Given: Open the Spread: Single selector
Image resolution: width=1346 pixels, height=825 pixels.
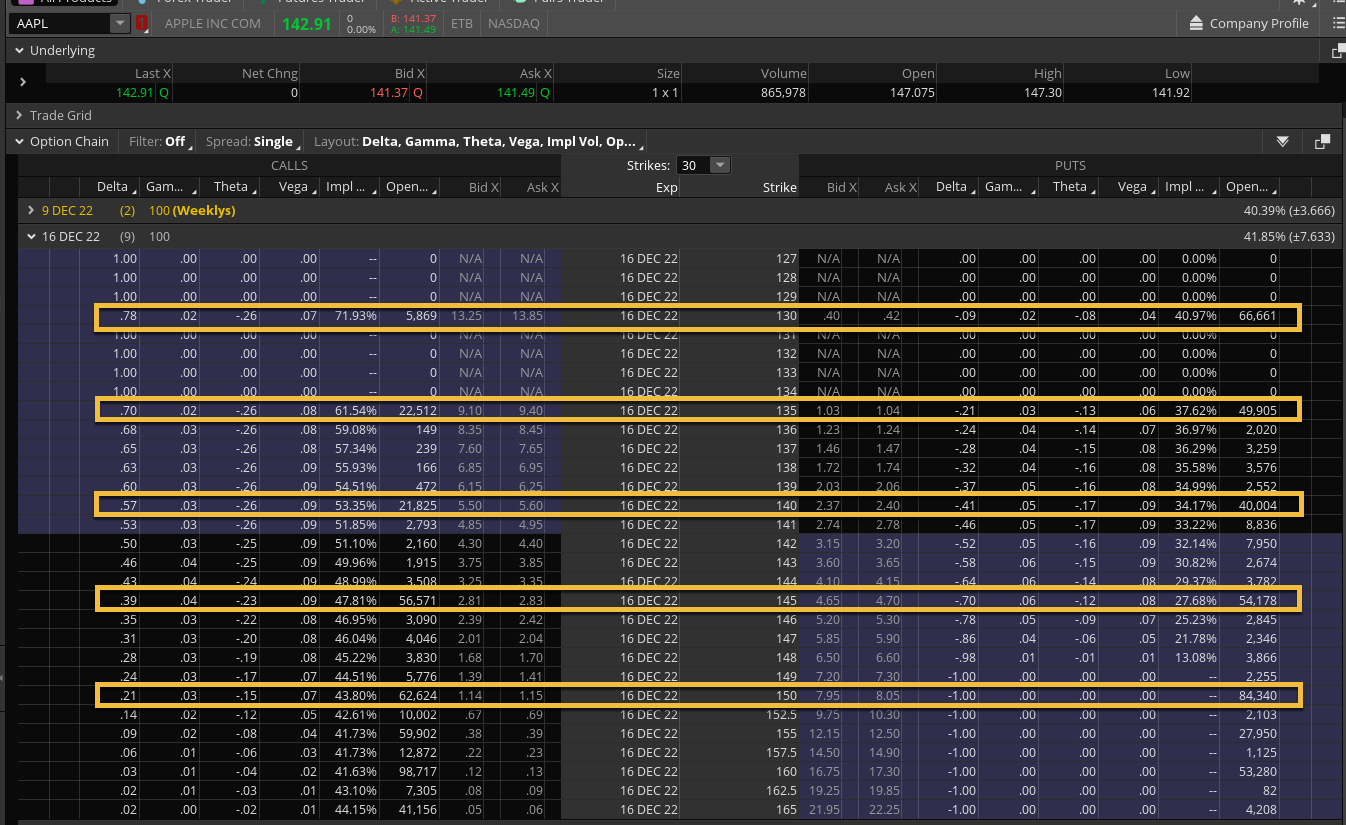Looking at the screenshot, I should tap(251, 142).
